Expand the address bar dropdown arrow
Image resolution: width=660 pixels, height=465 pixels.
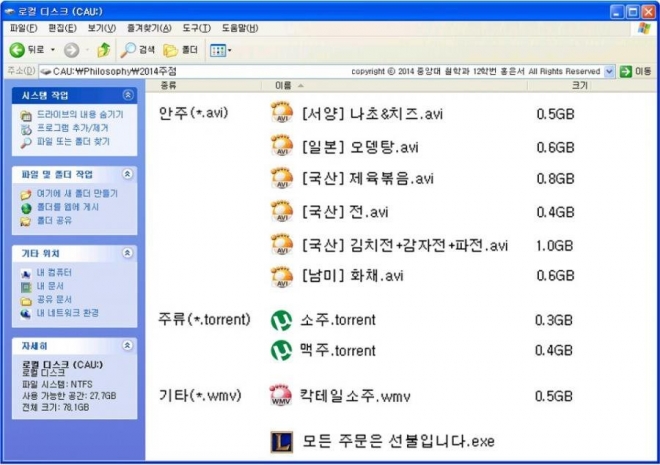[609, 71]
